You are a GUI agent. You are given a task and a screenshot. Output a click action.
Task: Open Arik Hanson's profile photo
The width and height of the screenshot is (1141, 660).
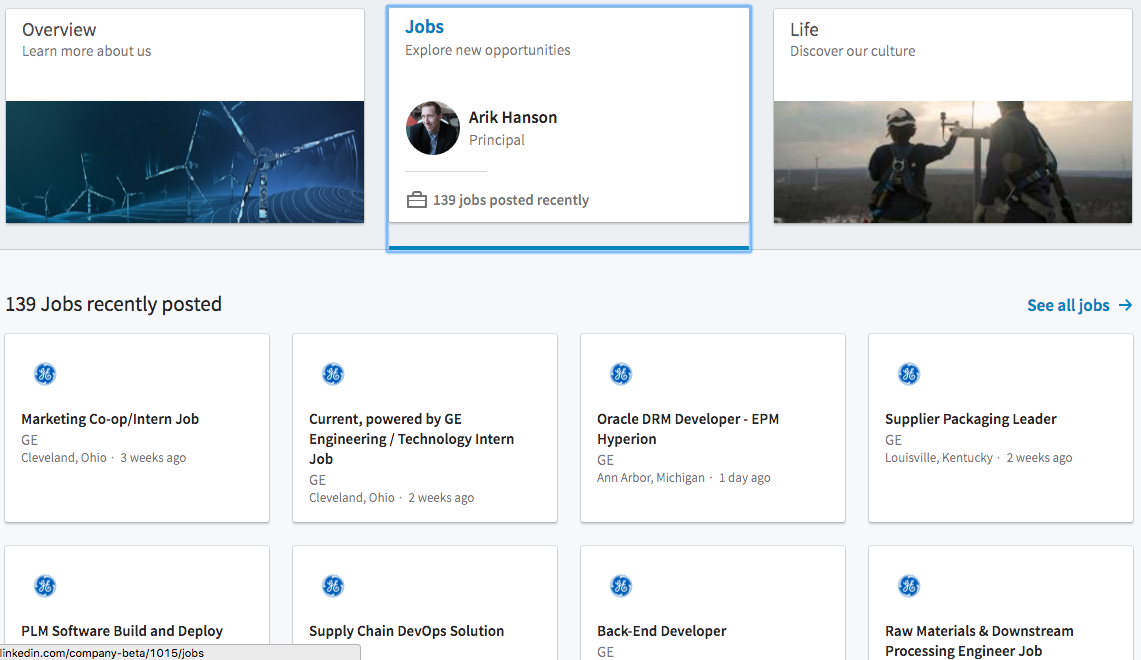[x=433, y=128]
